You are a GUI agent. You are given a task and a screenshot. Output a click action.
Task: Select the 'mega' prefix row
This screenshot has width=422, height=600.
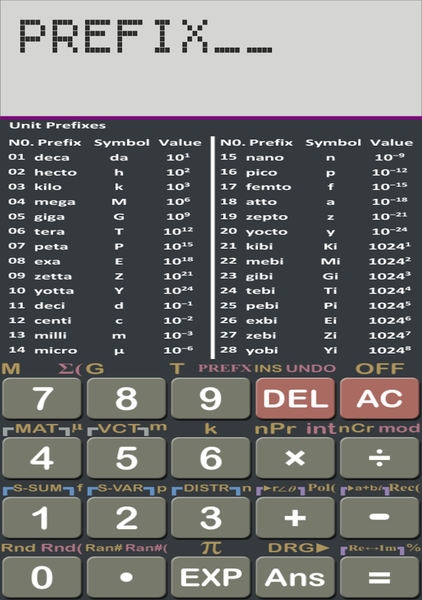click(x=99, y=202)
